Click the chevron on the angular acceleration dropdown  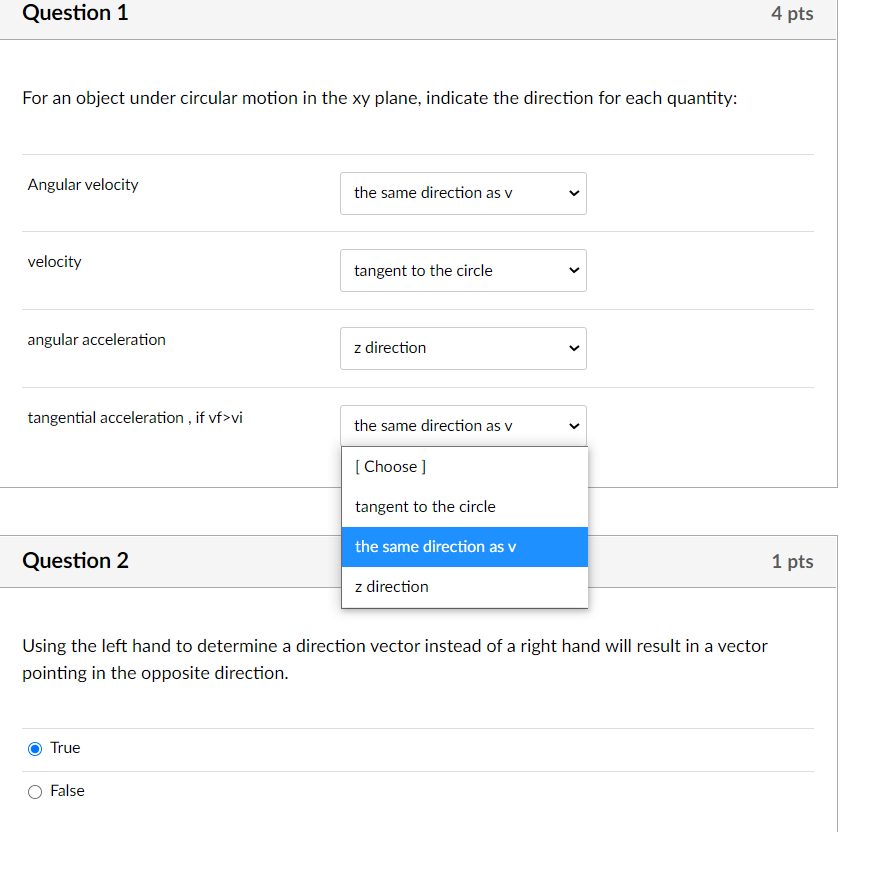tap(572, 348)
